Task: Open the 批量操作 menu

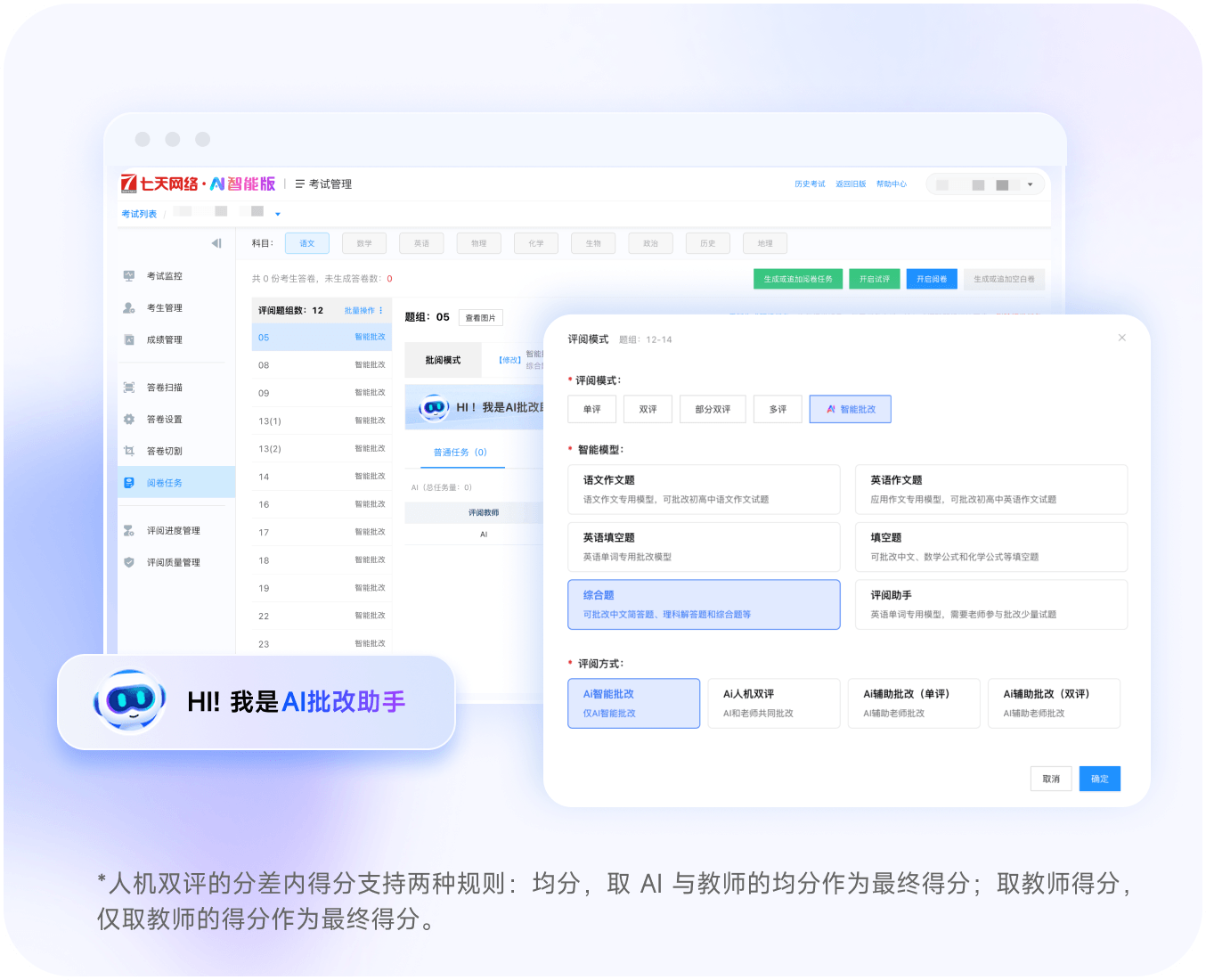Action: click(x=363, y=311)
